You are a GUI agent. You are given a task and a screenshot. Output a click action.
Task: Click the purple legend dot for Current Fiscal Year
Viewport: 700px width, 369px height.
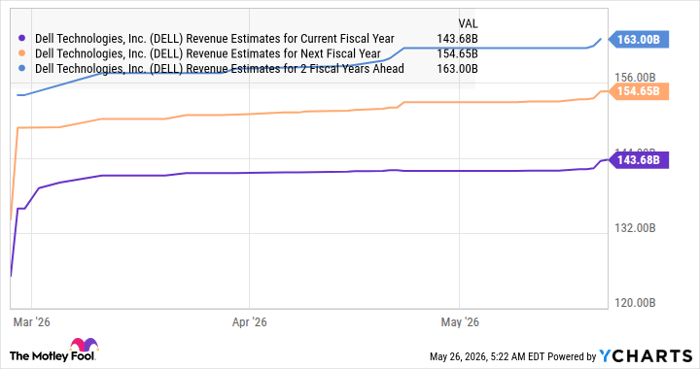(x=21, y=39)
